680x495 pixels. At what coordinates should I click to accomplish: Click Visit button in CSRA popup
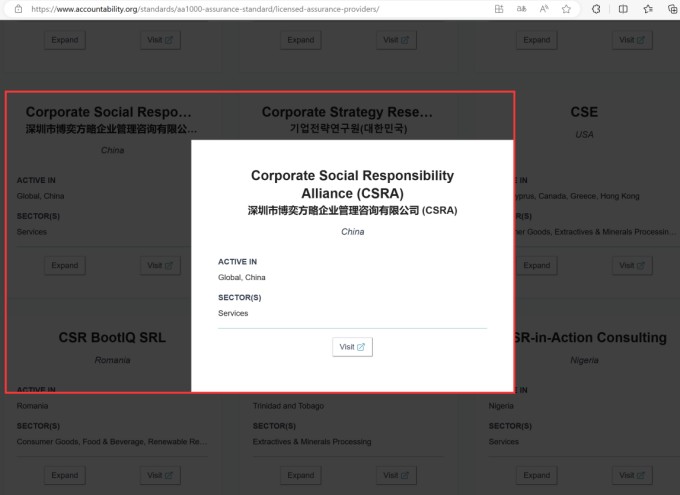pos(352,347)
